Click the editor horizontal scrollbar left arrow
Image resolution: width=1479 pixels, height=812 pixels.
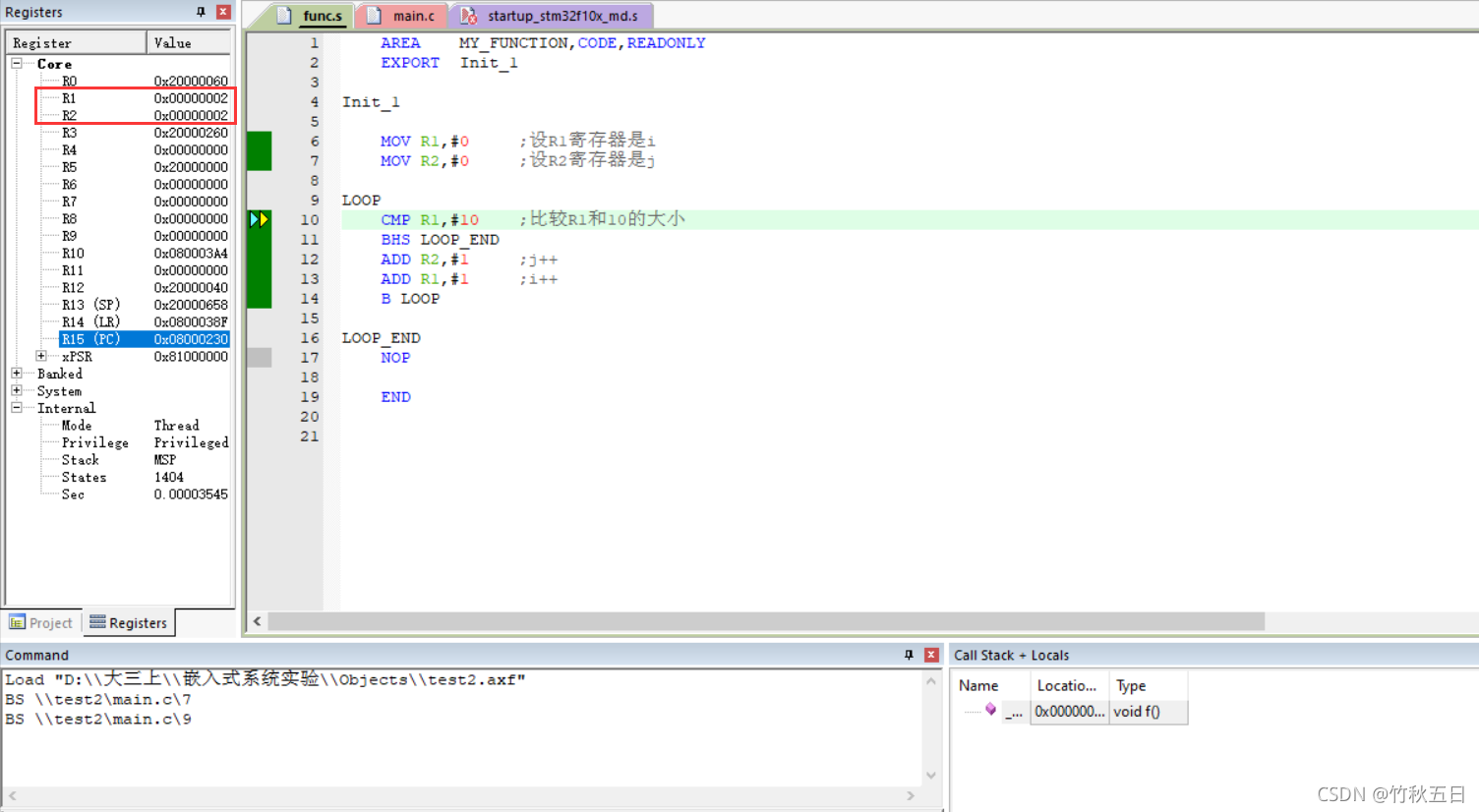[x=258, y=621]
